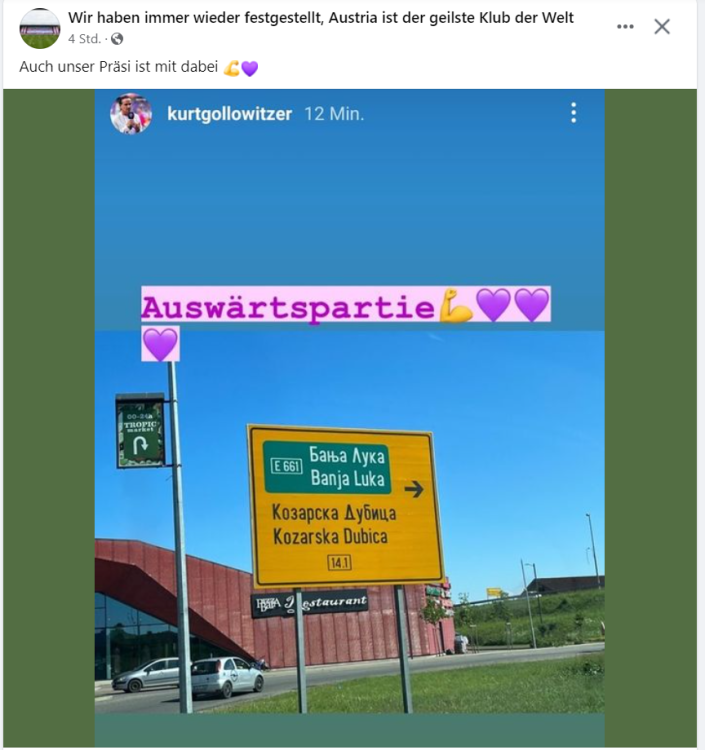Image resolution: width=705 pixels, height=750 pixels.
Task: Open the post options three-dots menu
Action: 625,27
